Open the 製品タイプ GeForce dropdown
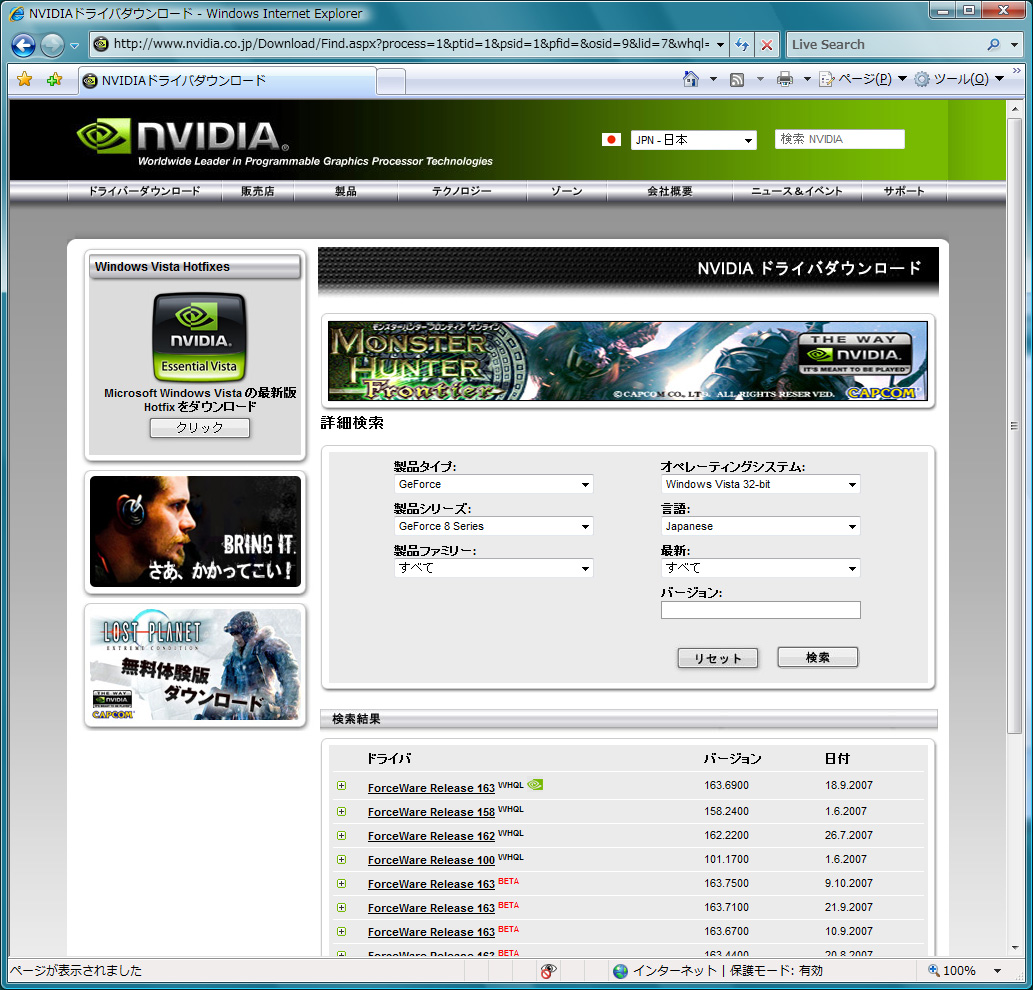This screenshot has width=1033, height=990. pos(493,484)
